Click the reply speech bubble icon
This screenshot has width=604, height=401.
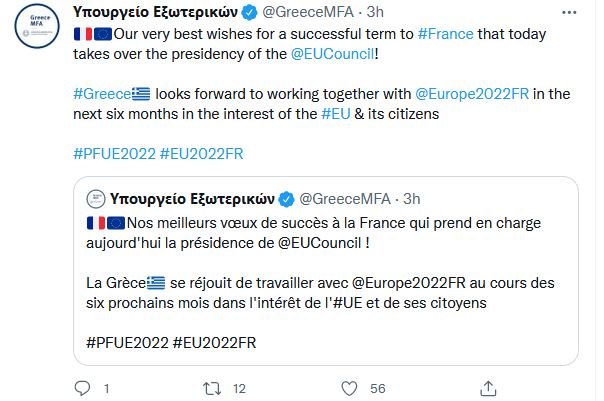(x=83, y=387)
